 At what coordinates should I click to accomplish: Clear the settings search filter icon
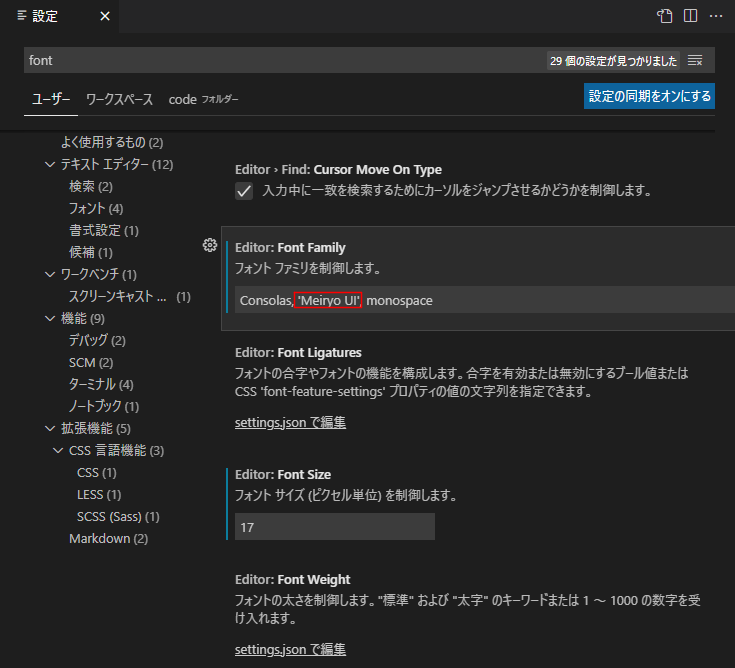pos(695,60)
